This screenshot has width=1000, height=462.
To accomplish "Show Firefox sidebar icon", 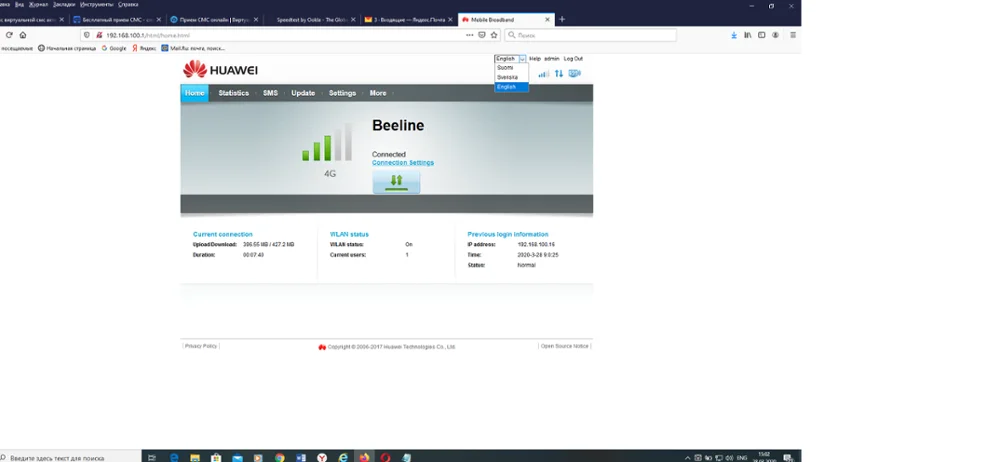I will [x=761, y=35].
